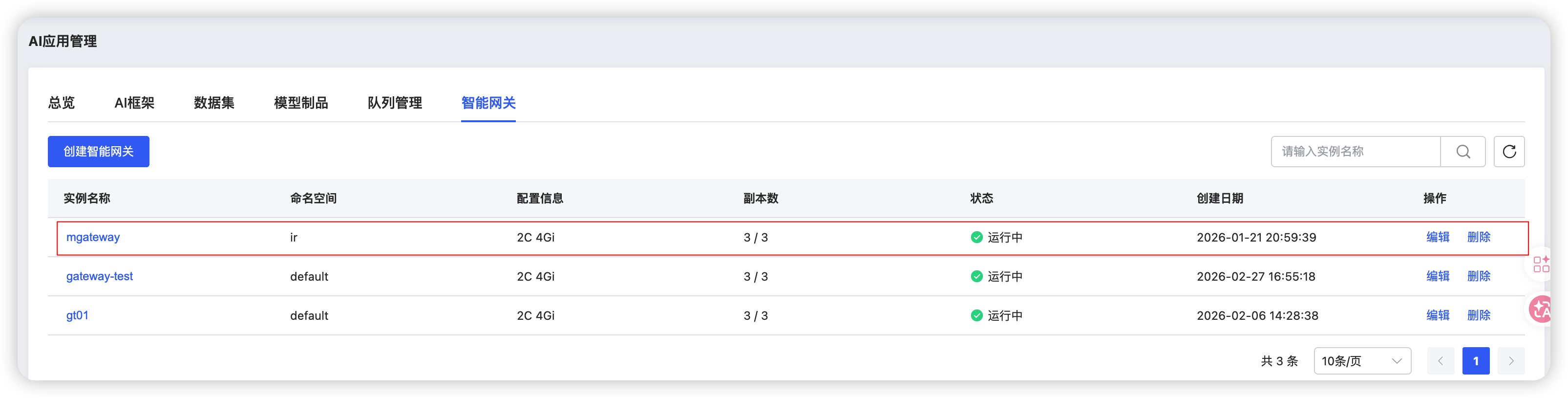Open the mgateway instance link

(93, 237)
